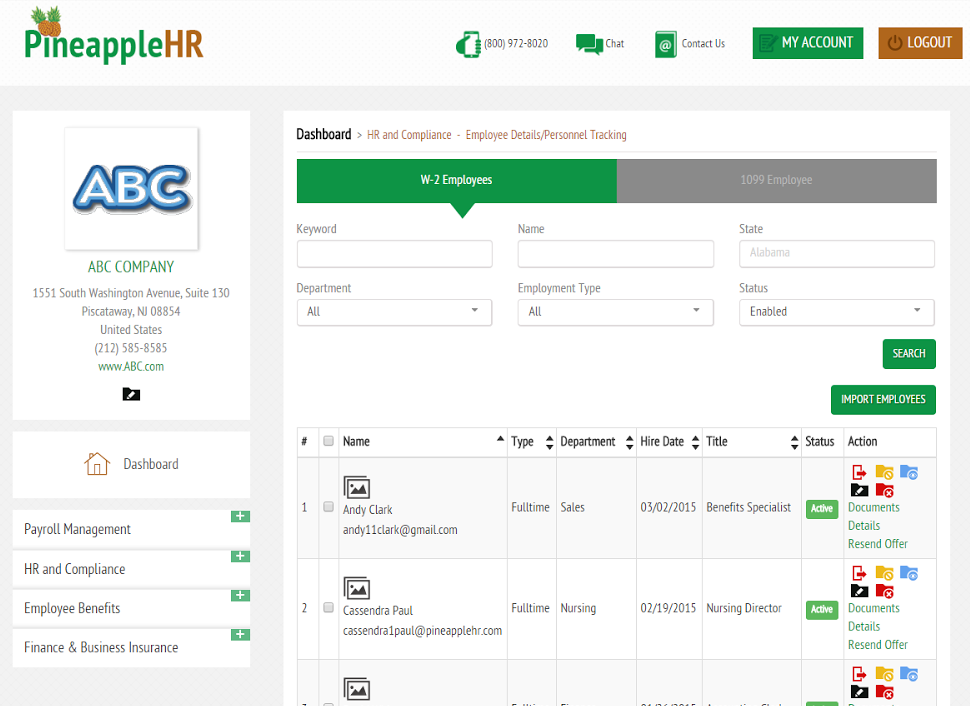Click the MY ACCOUNT button
The image size is (970, 706).
pyautogui.click(x=808, y=43)
